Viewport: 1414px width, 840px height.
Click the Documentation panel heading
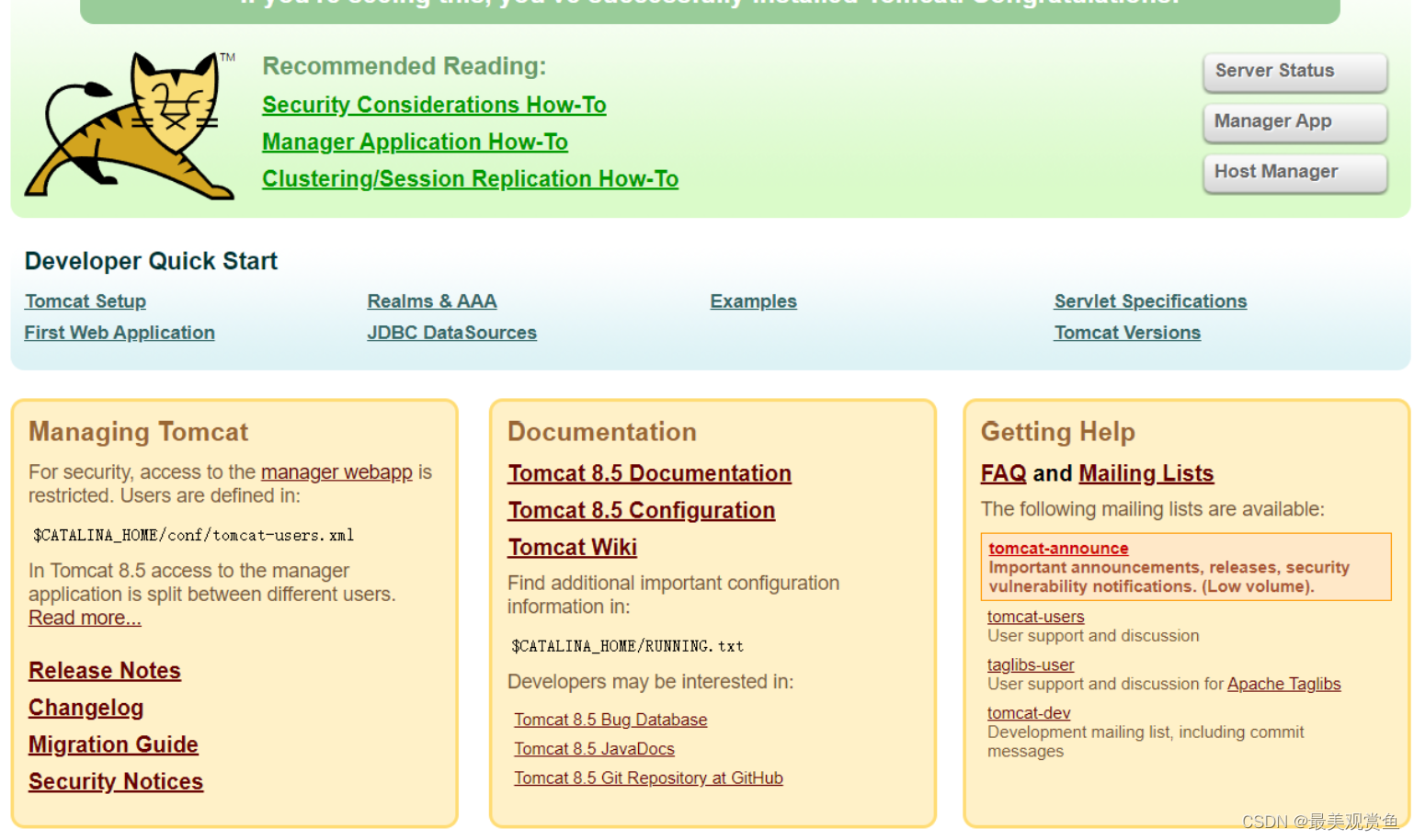point(602,432)
